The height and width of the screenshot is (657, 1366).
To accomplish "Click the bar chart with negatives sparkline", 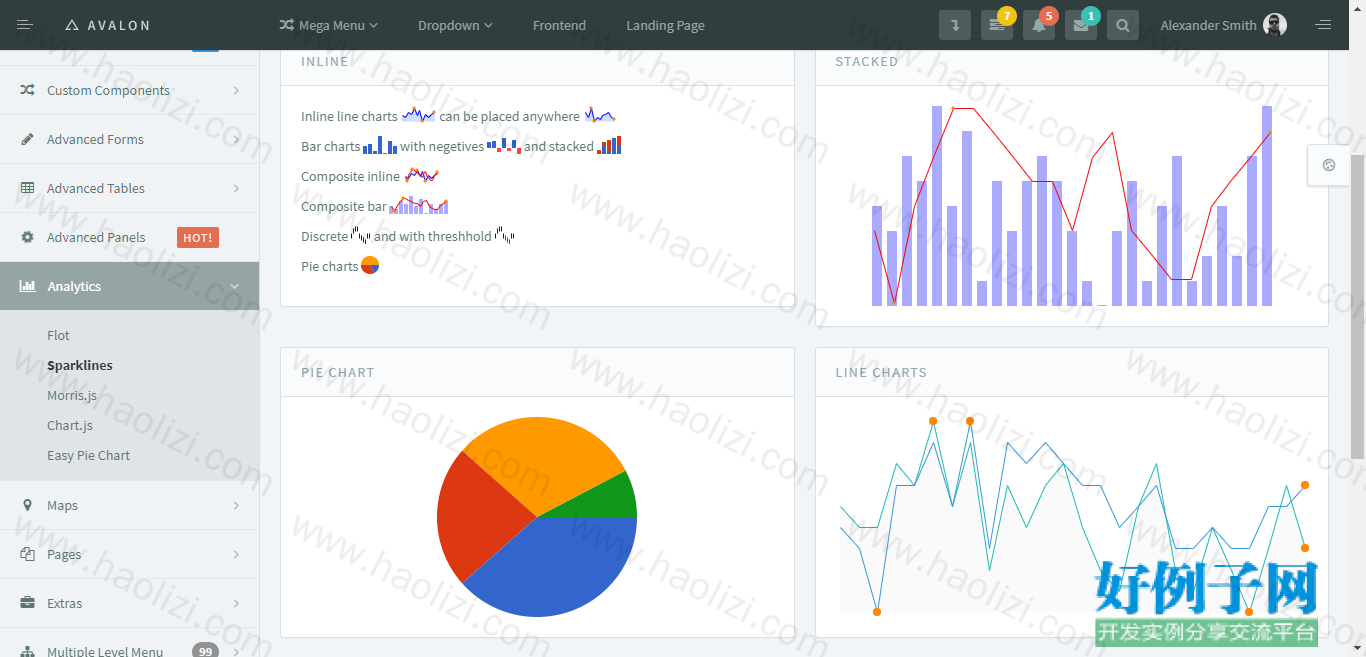I will click(504, 146).
